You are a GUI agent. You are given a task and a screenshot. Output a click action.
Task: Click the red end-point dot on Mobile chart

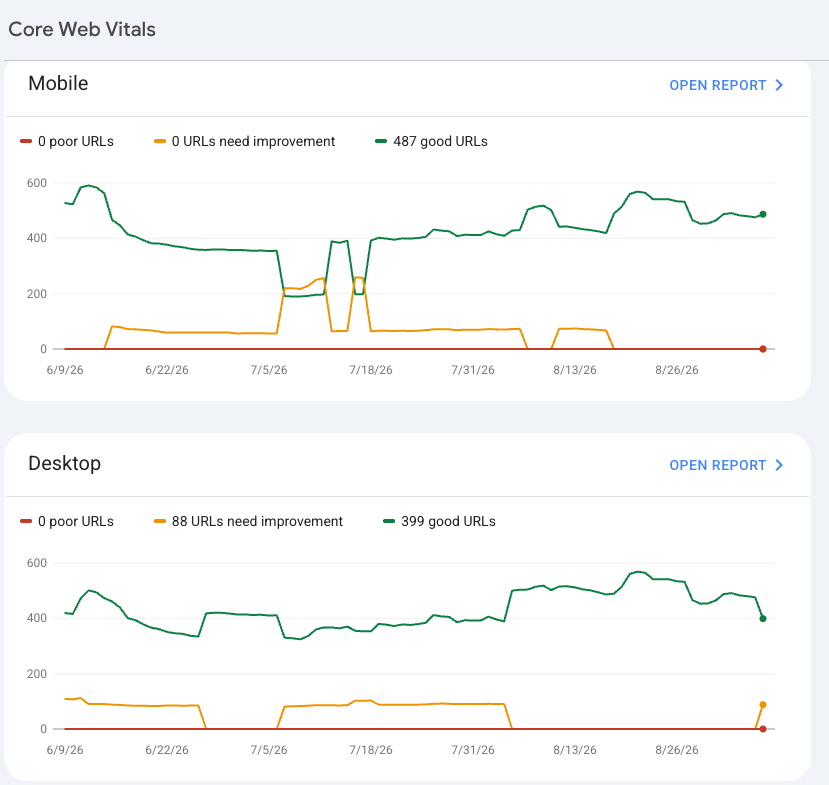coord(763,349)
